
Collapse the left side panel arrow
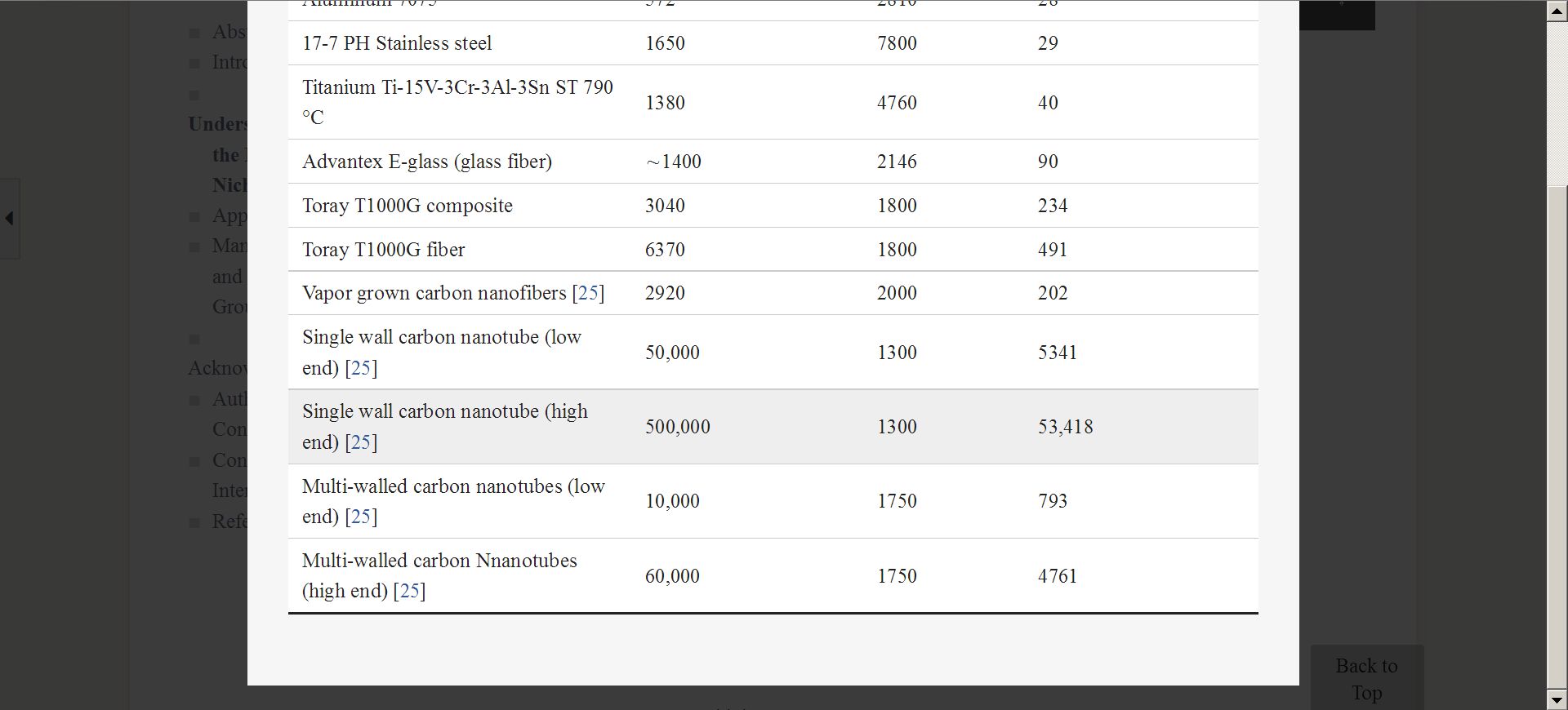(x=9, y=218)
